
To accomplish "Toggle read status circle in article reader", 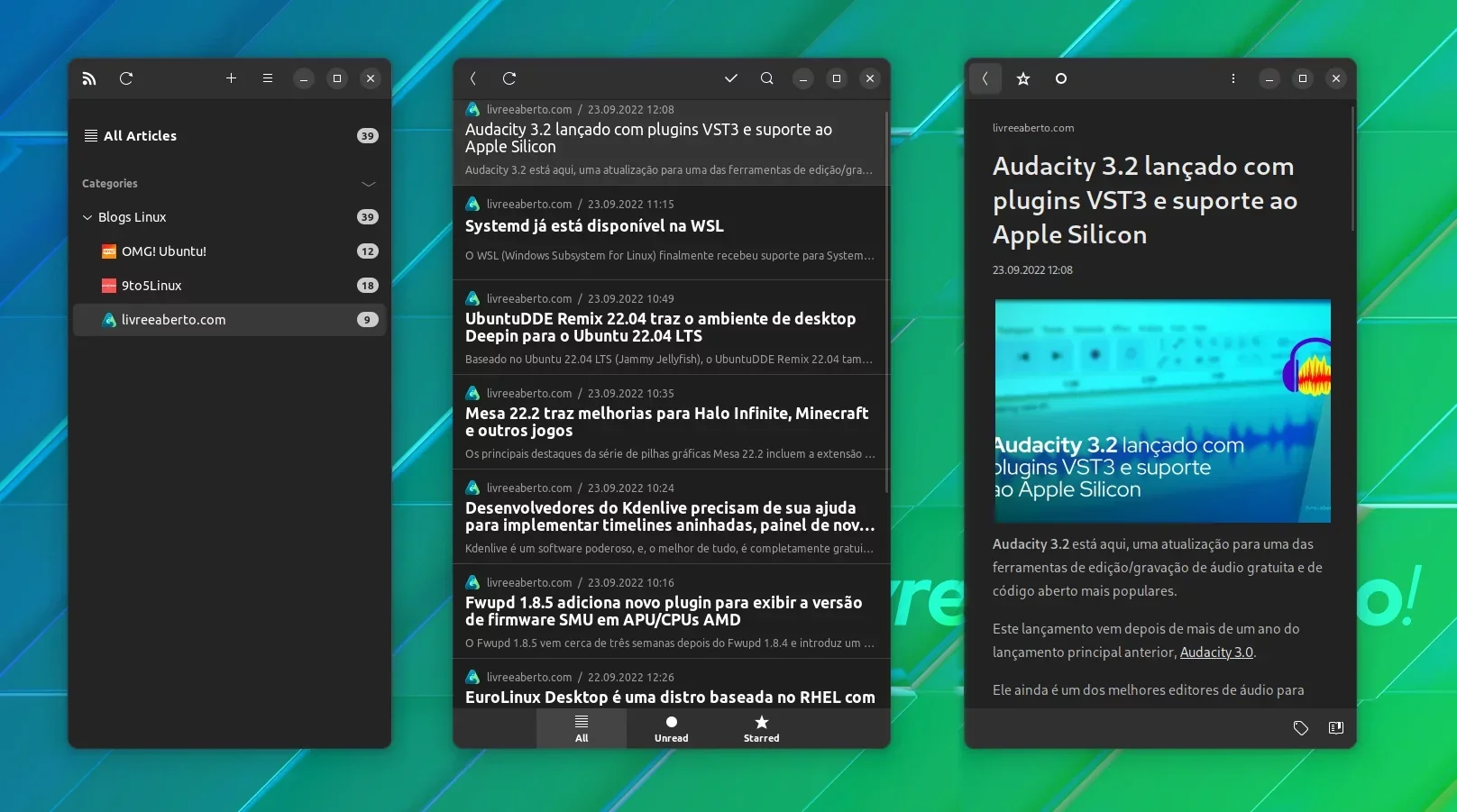I will 1061,78.
